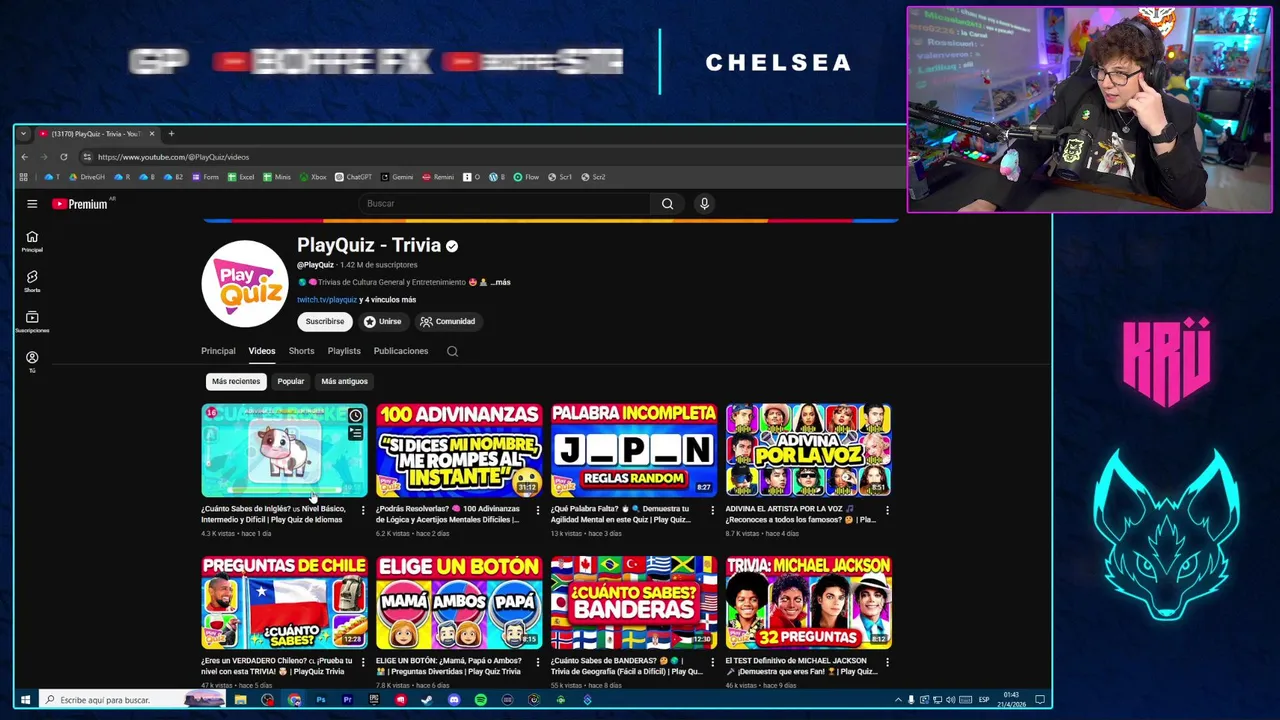The width and height of the screenshot is (1280, 720).
Task: Select the Más recientes filter chip
Action: (x=236, y=381)
